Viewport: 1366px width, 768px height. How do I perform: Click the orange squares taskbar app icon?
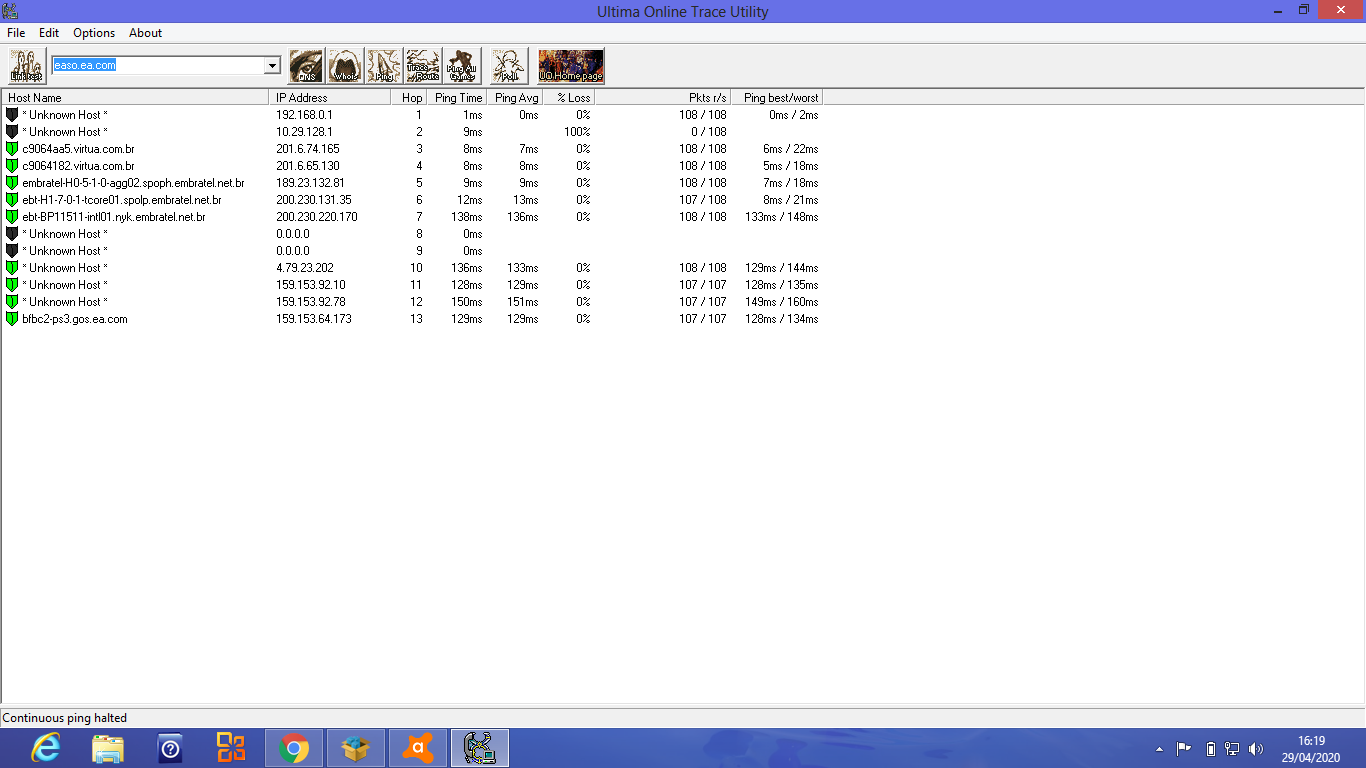[x=232, y=748]
